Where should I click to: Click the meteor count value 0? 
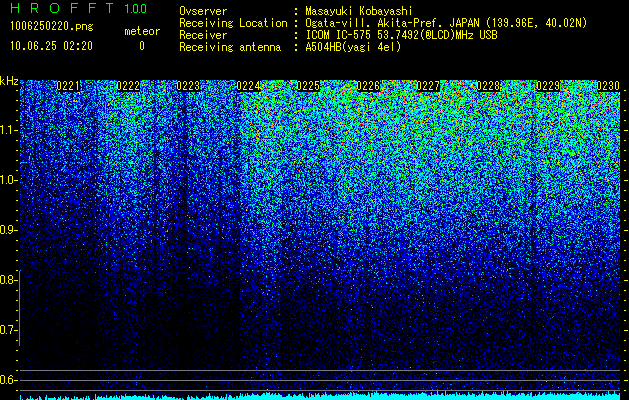[142, 46]
